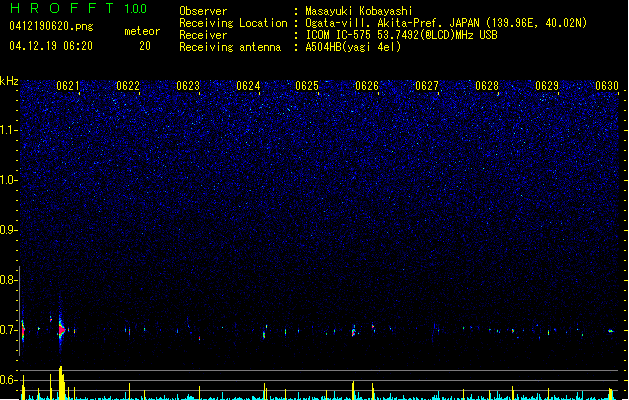
Task: Click the 0624 time marker
Action: 248,86
